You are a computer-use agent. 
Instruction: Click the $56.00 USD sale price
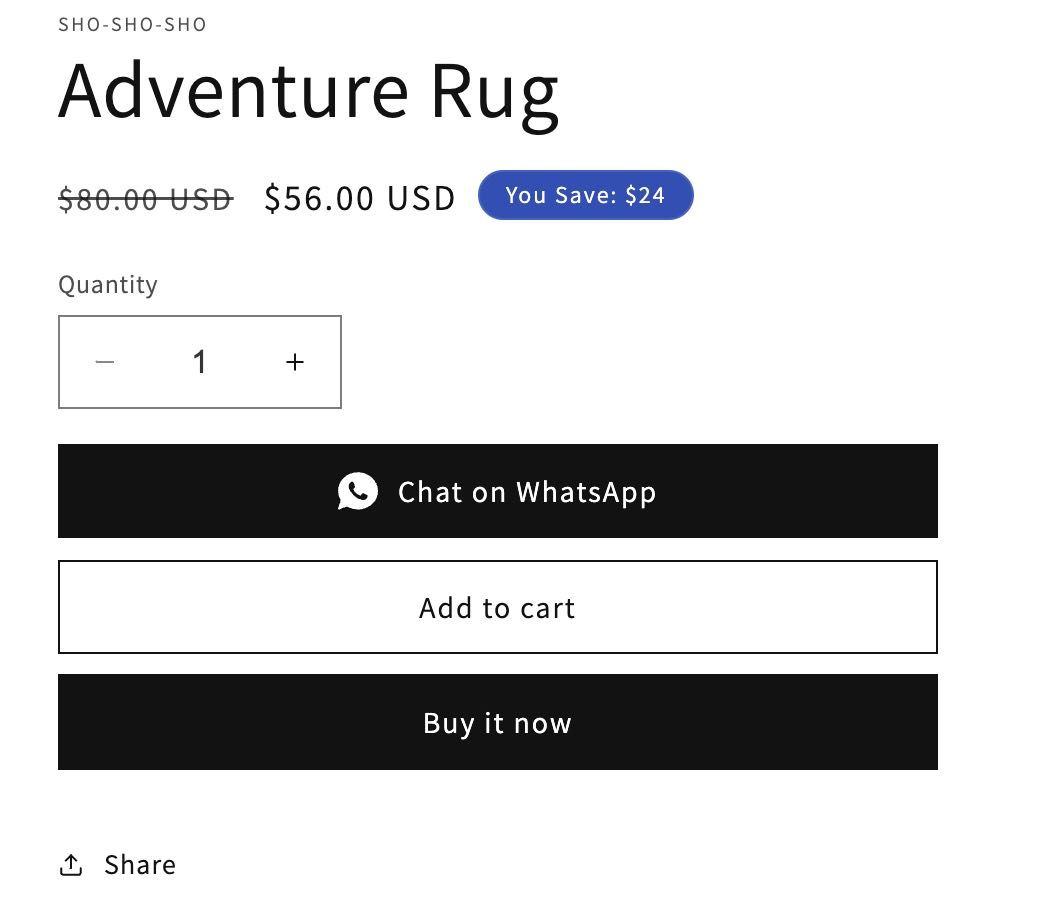coord(359,198)
